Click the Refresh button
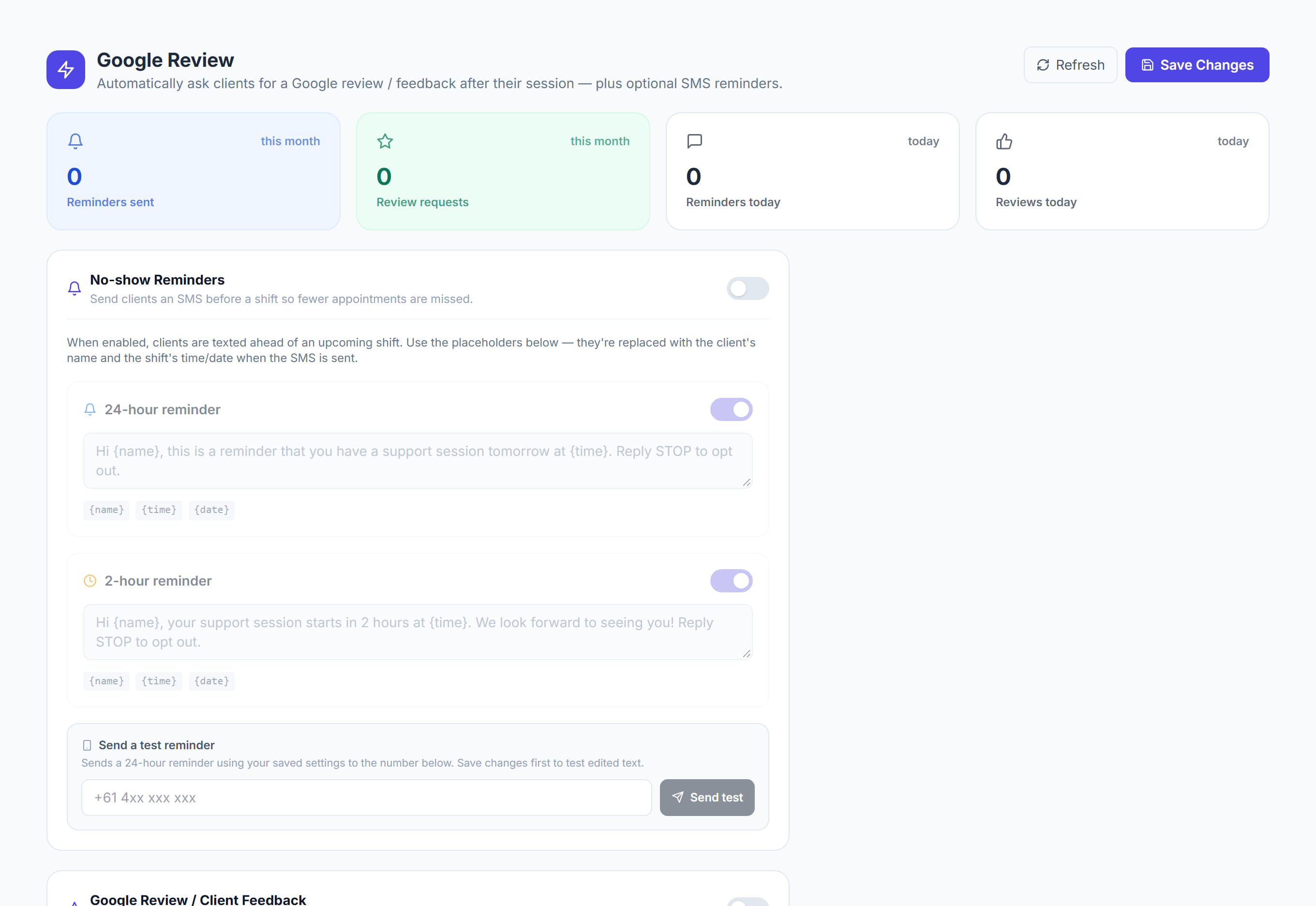This screenshot has height=906, width=1316. coord(1070,65)
